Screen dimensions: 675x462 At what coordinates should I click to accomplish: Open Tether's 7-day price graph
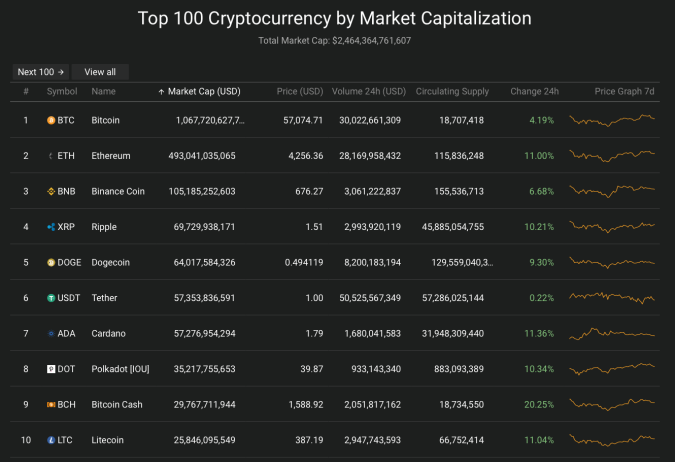[612, 298]
